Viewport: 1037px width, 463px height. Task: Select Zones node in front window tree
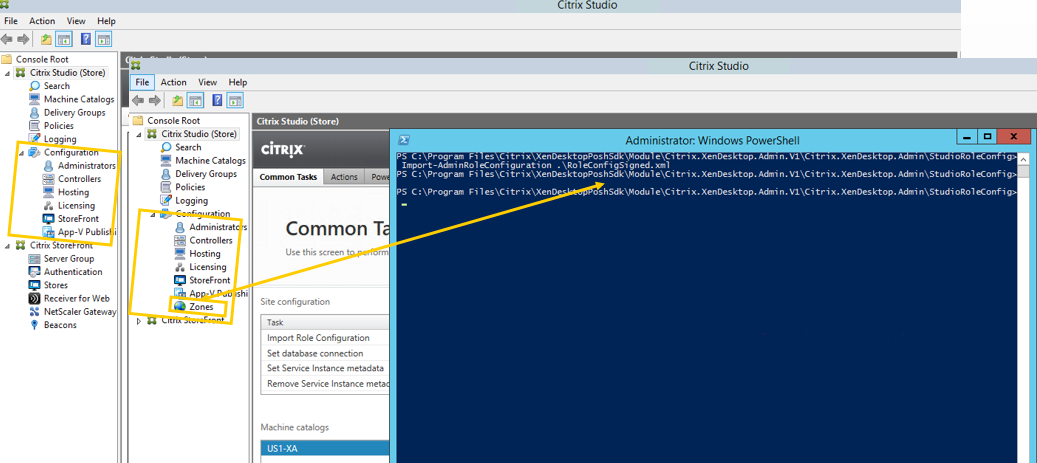pyautogui.click(x=201, y=307)
